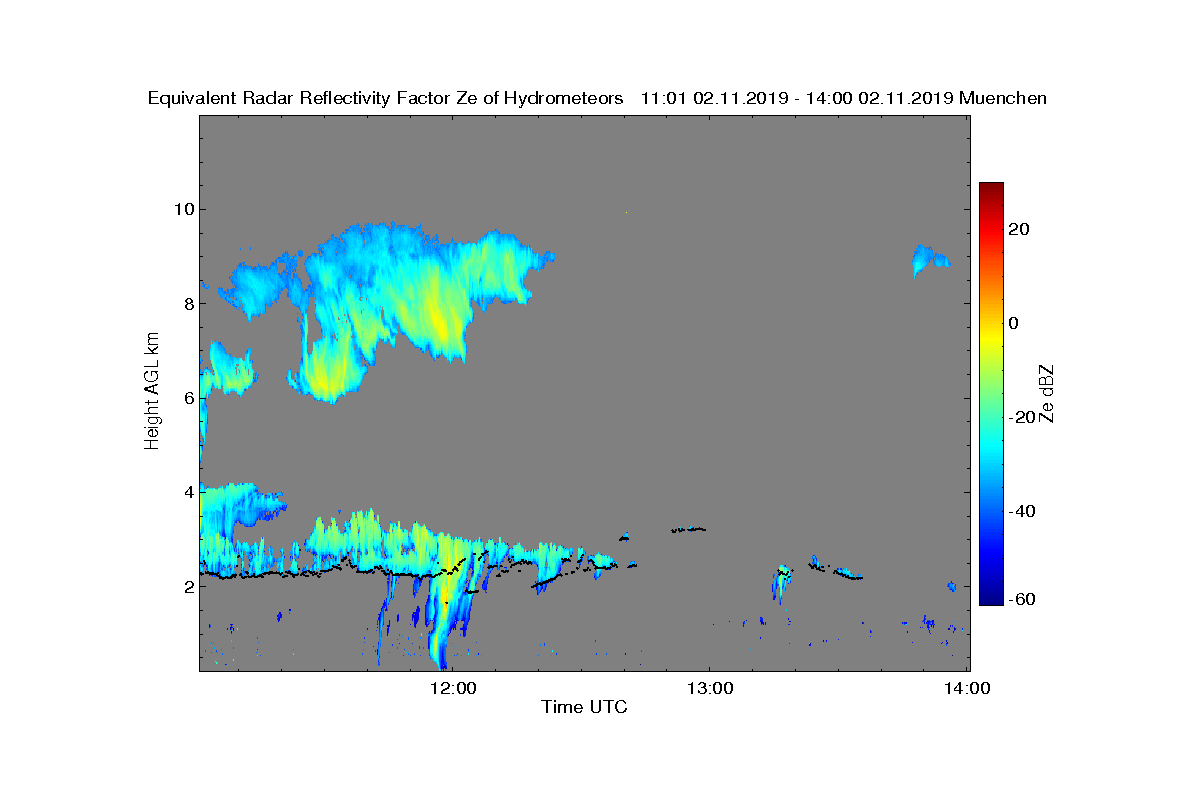Click the colorbar value -20
This screenshot has height=800, width=1200.
1020,418
